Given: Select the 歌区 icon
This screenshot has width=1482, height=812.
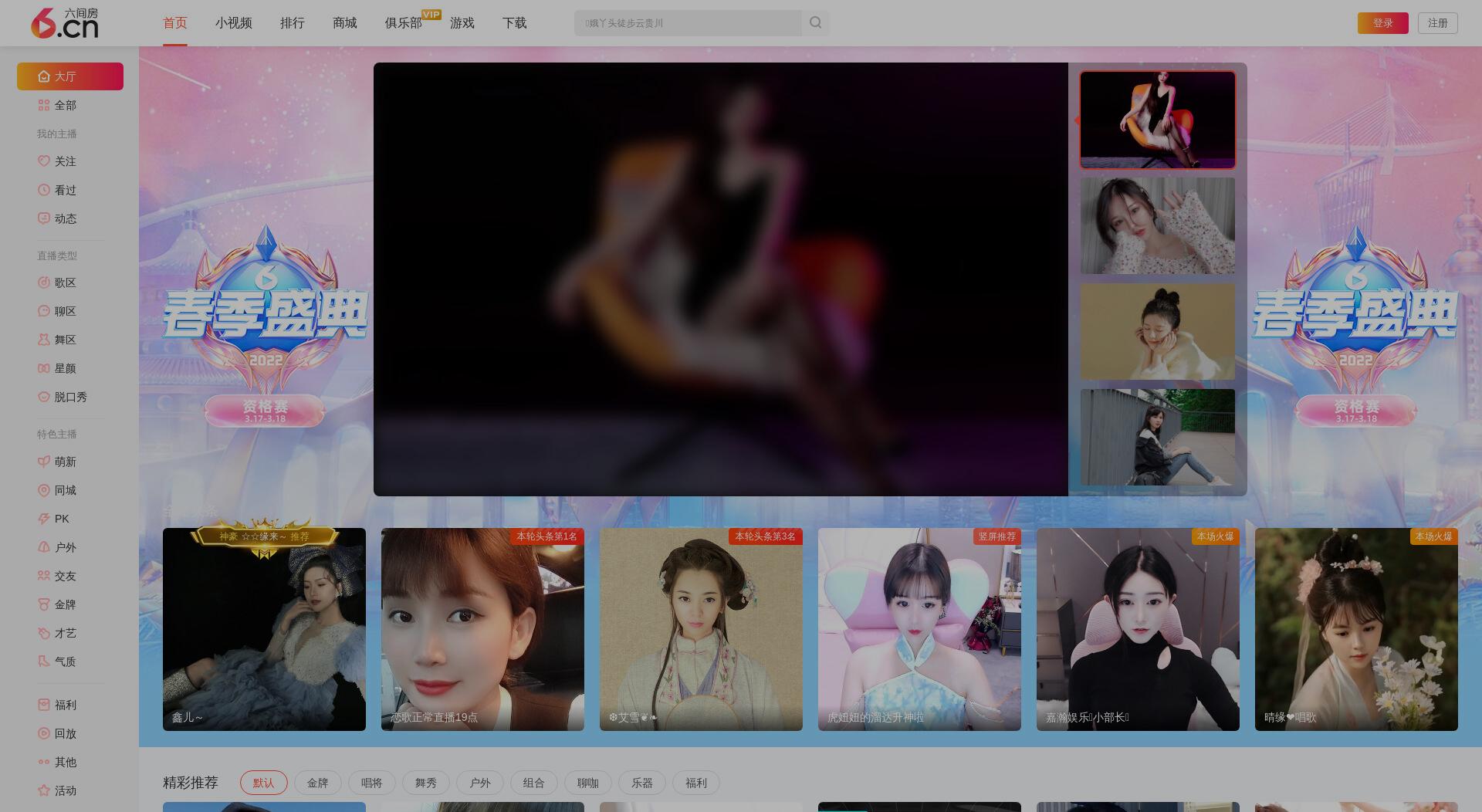Looking at the screenshot, I should pos(44,283).
